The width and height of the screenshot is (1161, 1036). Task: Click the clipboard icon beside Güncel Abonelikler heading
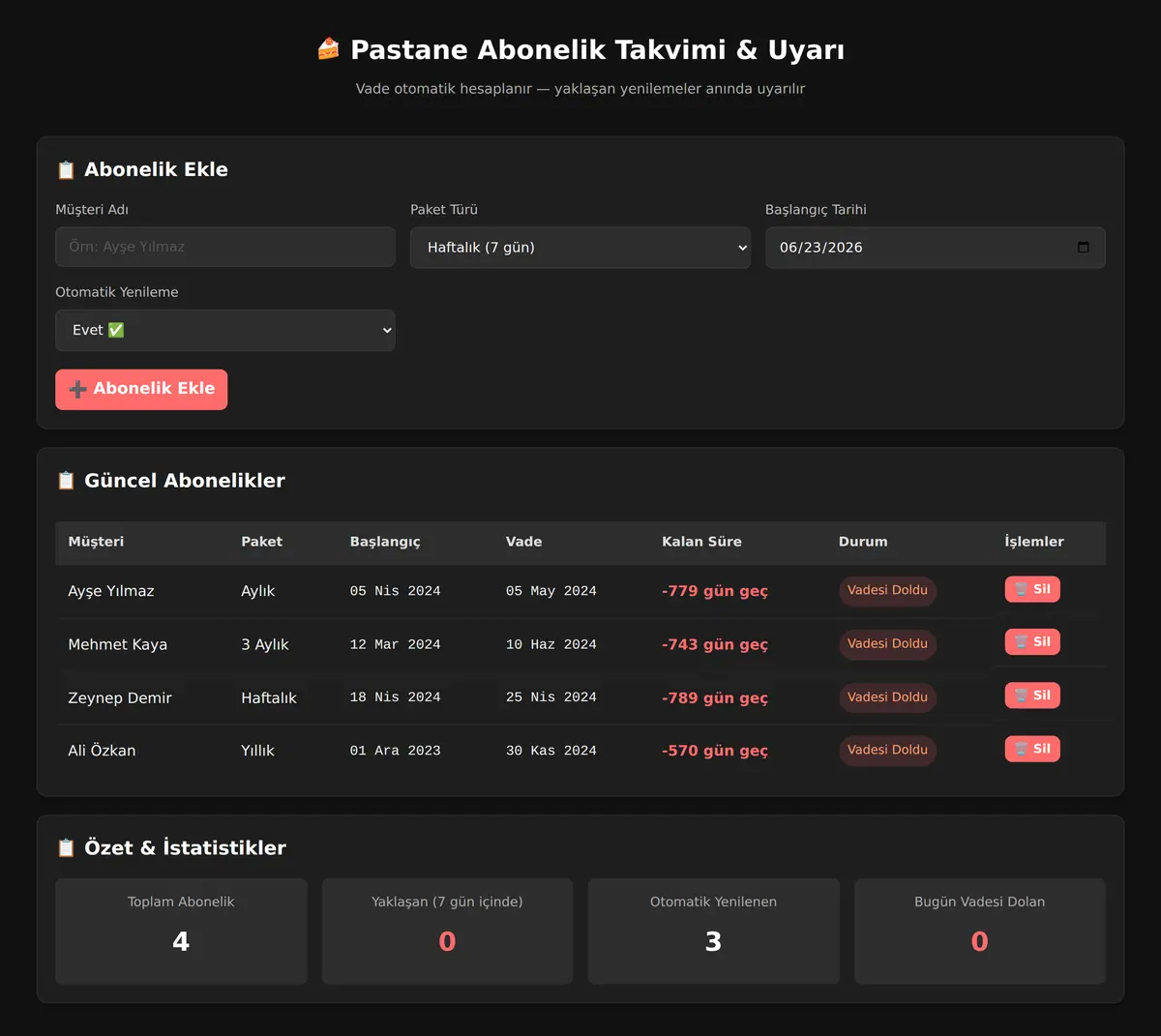(66, 481)
